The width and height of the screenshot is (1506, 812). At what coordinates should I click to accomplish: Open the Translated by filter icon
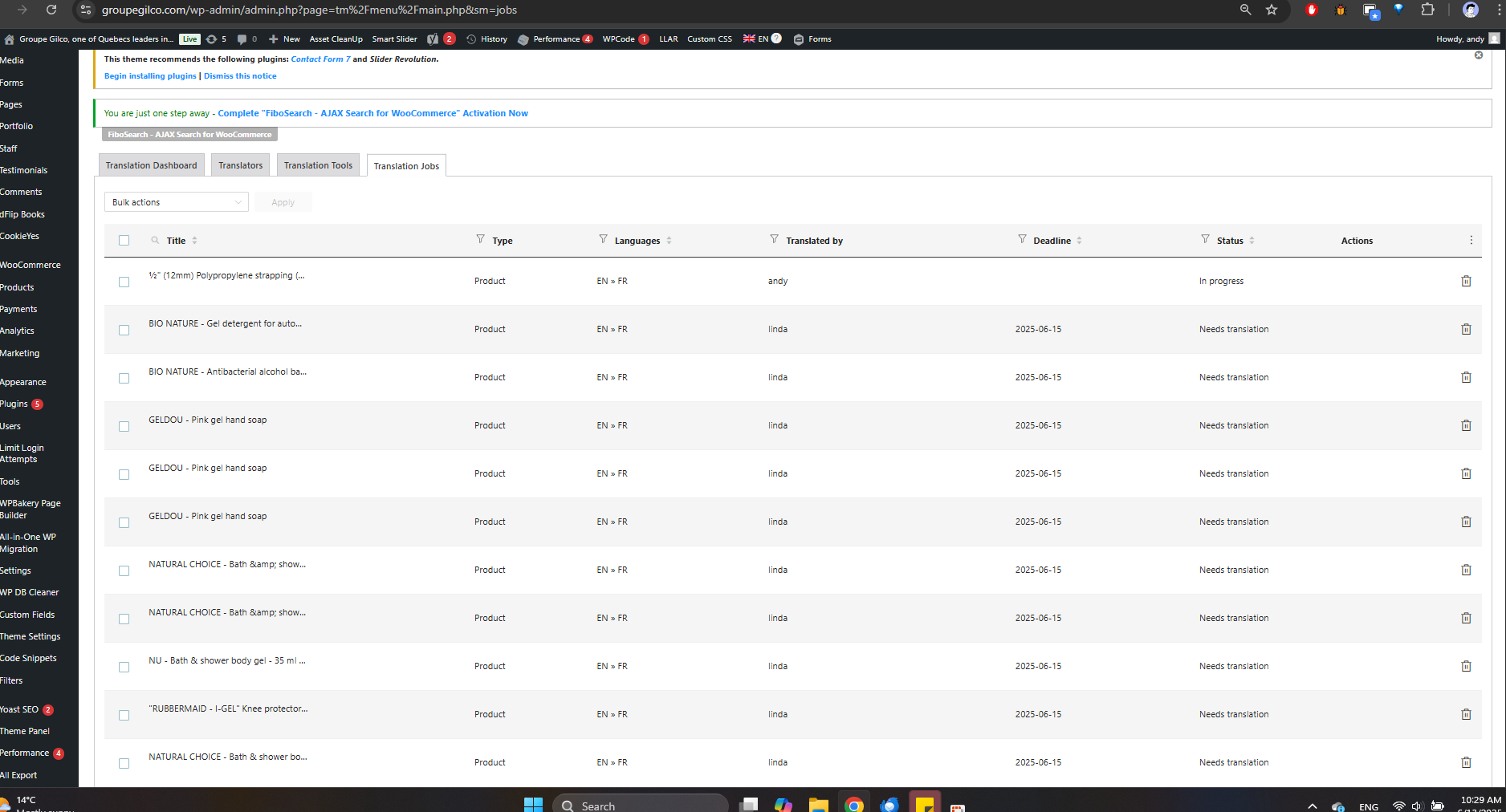pyautogui.click(x=774, y=239)
